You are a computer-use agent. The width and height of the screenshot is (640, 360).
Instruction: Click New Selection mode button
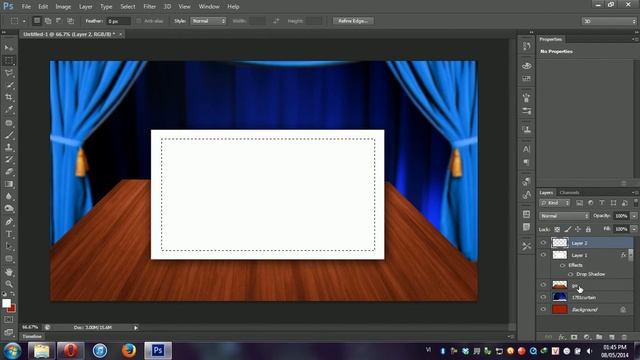pyautogui.click(x=37, y=21)
